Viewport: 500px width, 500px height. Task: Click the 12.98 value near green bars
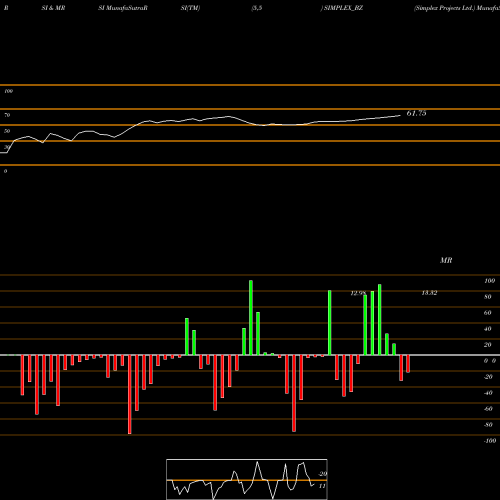(x=358, y=293)
